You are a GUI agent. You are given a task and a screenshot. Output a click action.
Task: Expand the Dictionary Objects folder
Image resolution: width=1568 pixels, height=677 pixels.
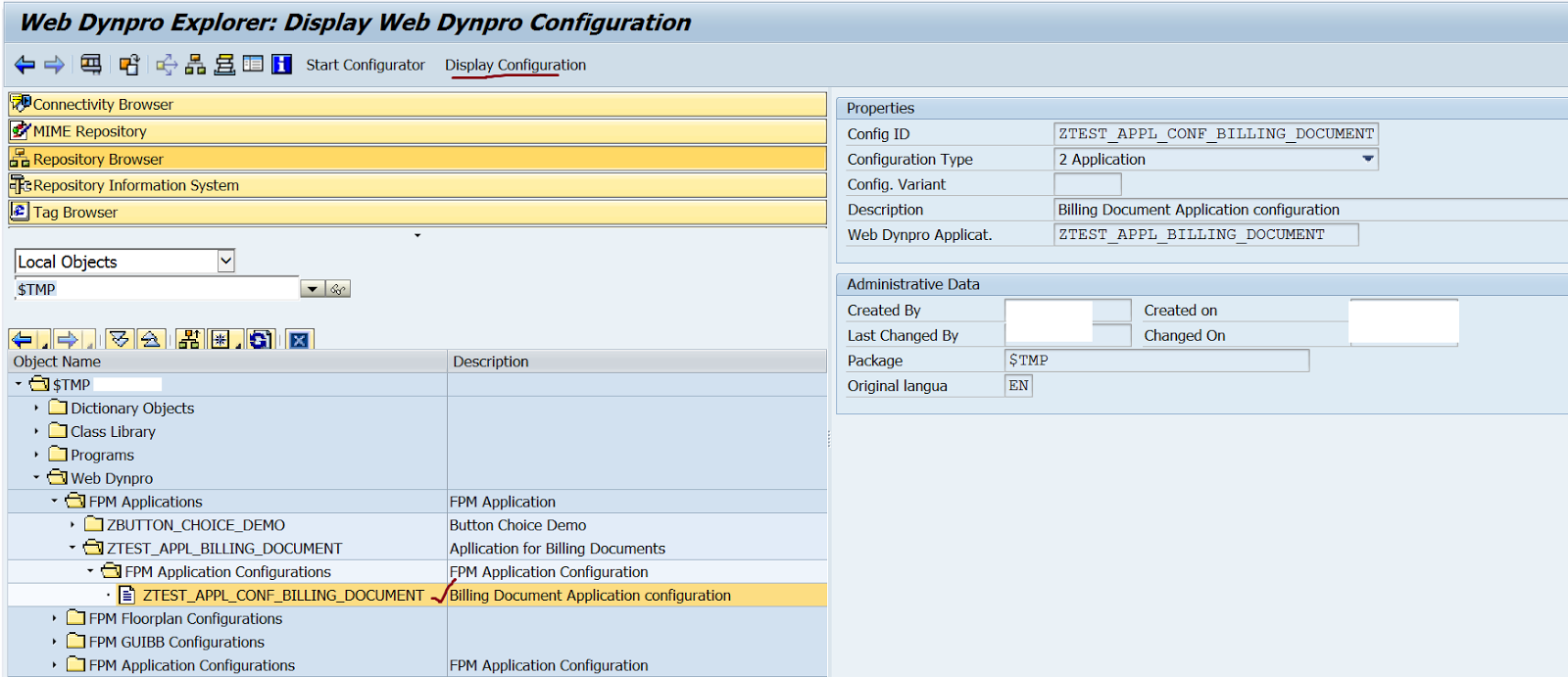pos(36,408)
